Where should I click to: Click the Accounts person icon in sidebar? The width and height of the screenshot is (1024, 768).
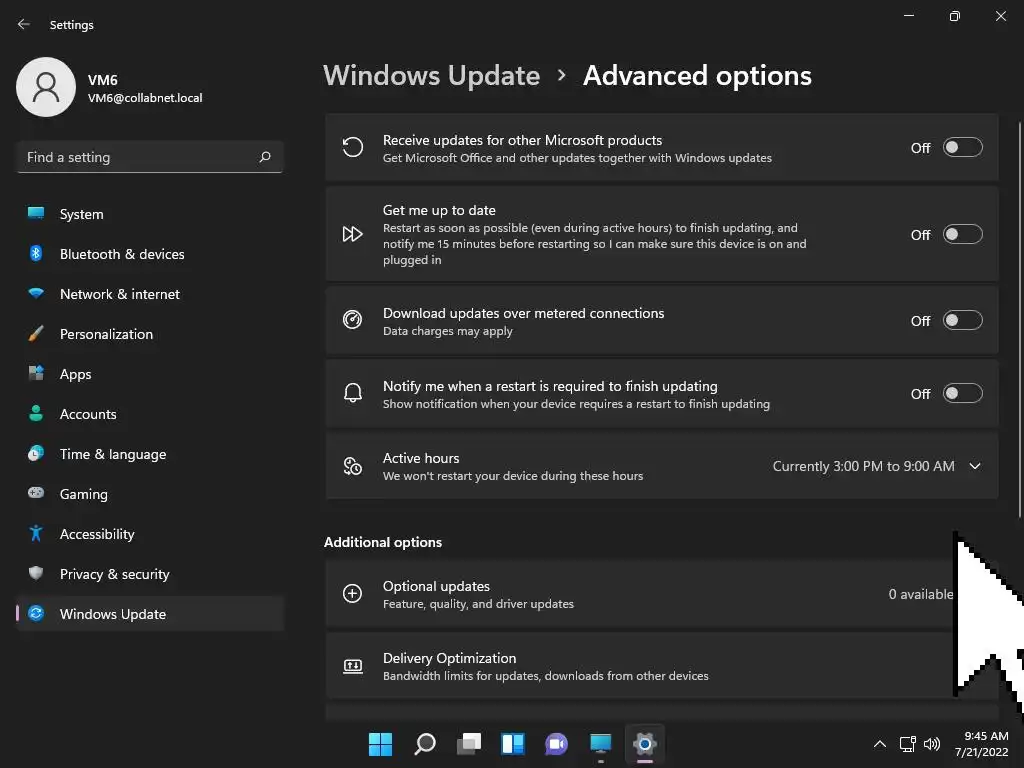click(x=36, y=413)
